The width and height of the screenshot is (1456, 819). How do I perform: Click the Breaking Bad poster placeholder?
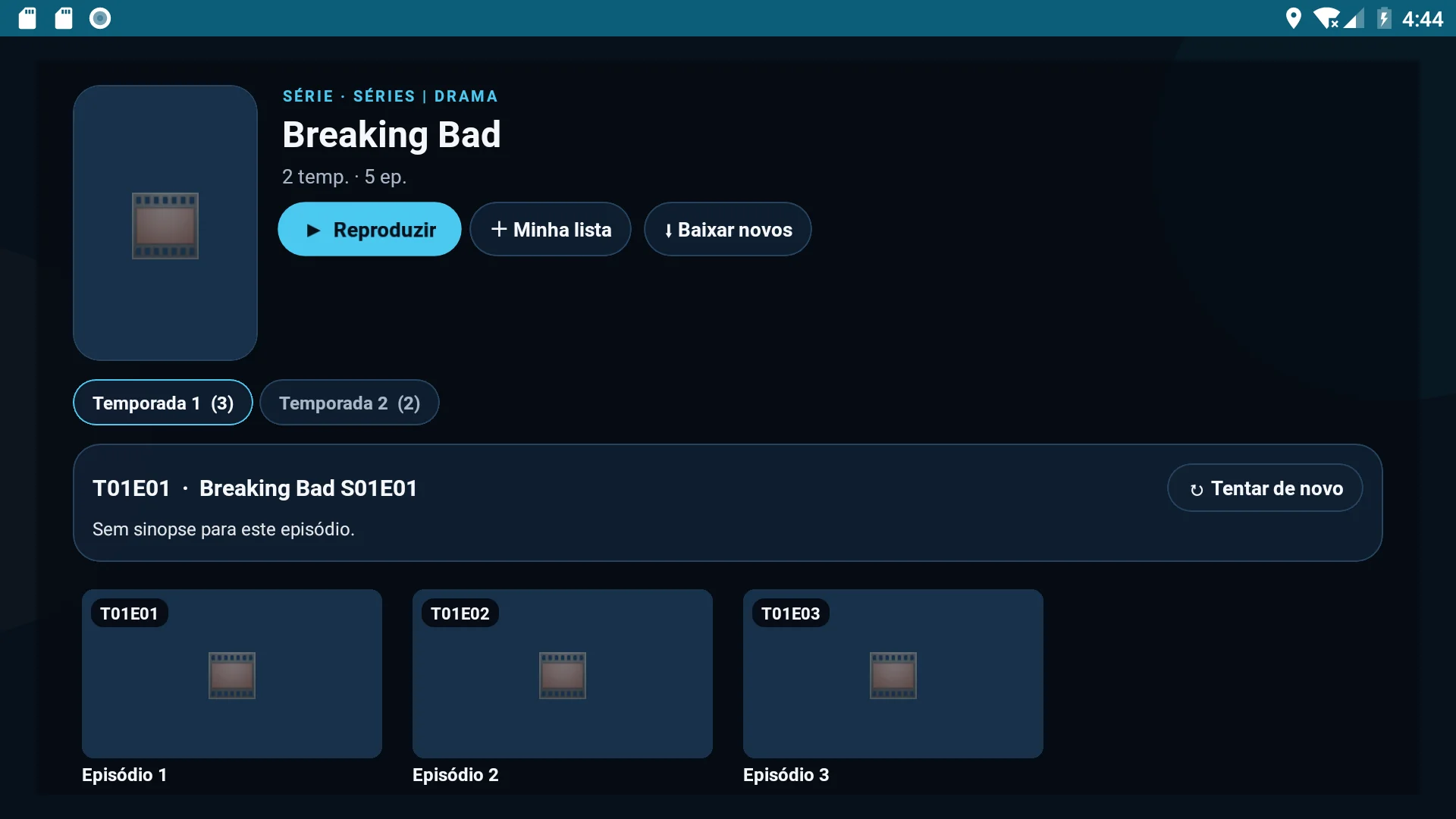165,223
